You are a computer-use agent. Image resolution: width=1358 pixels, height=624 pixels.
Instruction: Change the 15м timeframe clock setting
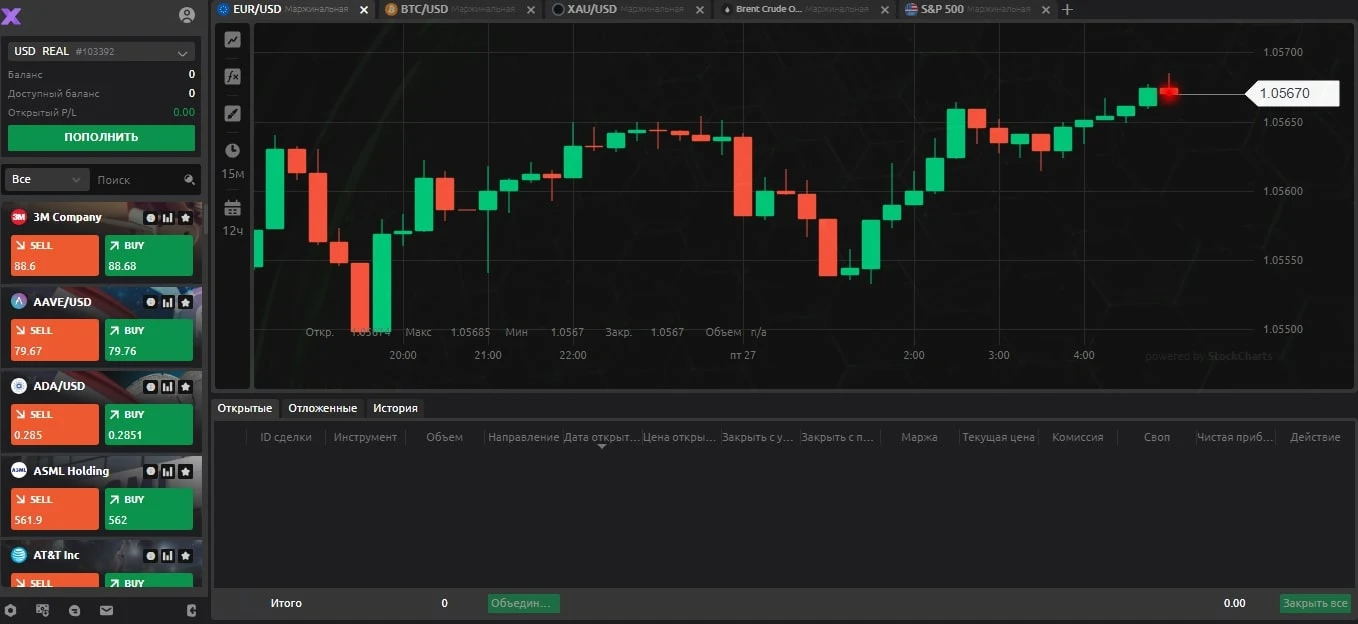[232, 150]
